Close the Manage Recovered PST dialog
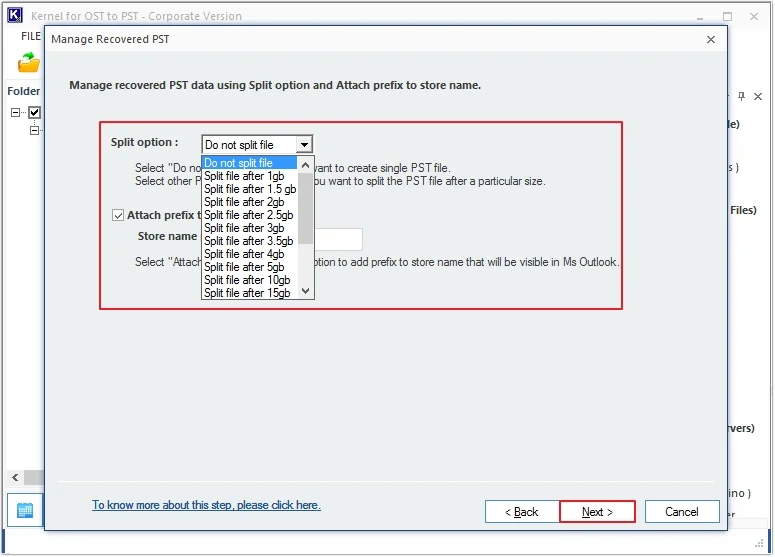775x557 pixels. (x=711, y=40)
